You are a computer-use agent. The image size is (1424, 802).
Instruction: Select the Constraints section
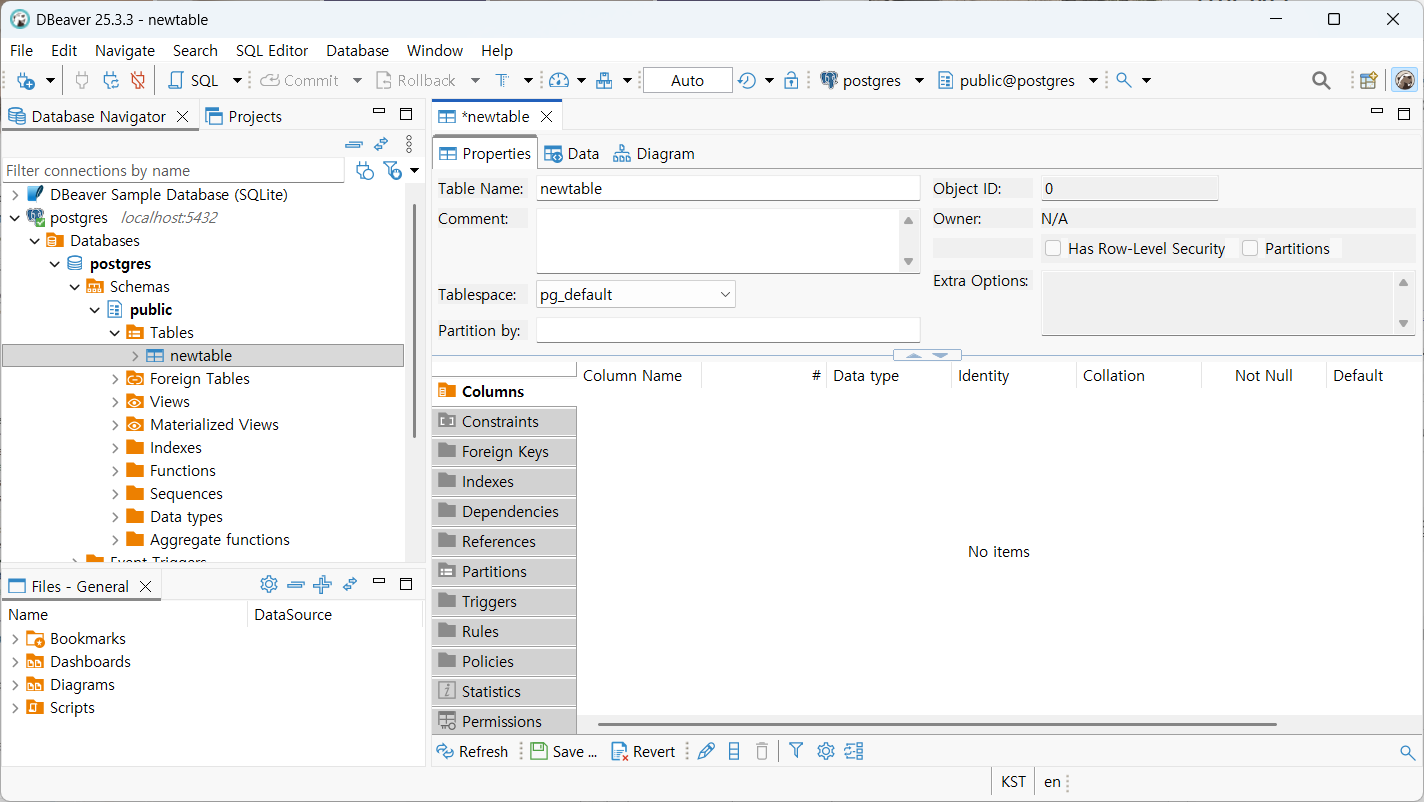pos(504,421)
